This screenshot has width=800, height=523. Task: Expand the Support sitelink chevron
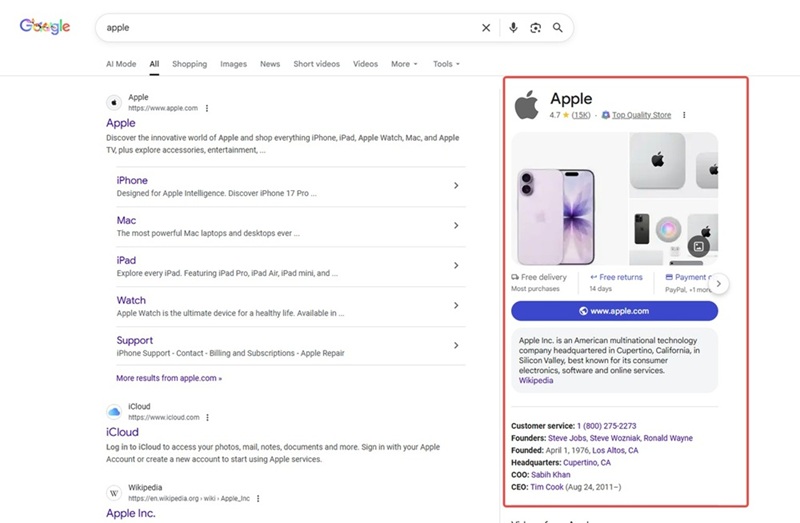pyautogui.click(x=456, y=345)
